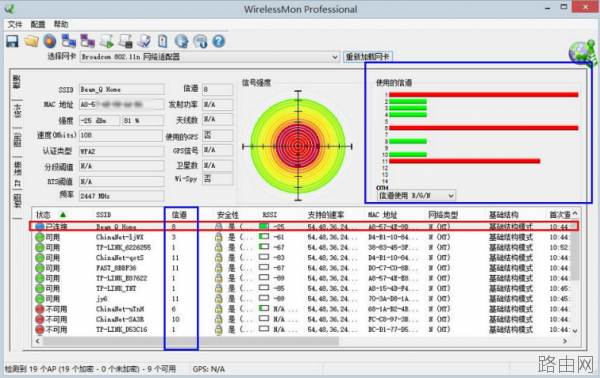Click the open folder toolbar icon
Viewport: 600px width, 378px height.
(31, 41)
